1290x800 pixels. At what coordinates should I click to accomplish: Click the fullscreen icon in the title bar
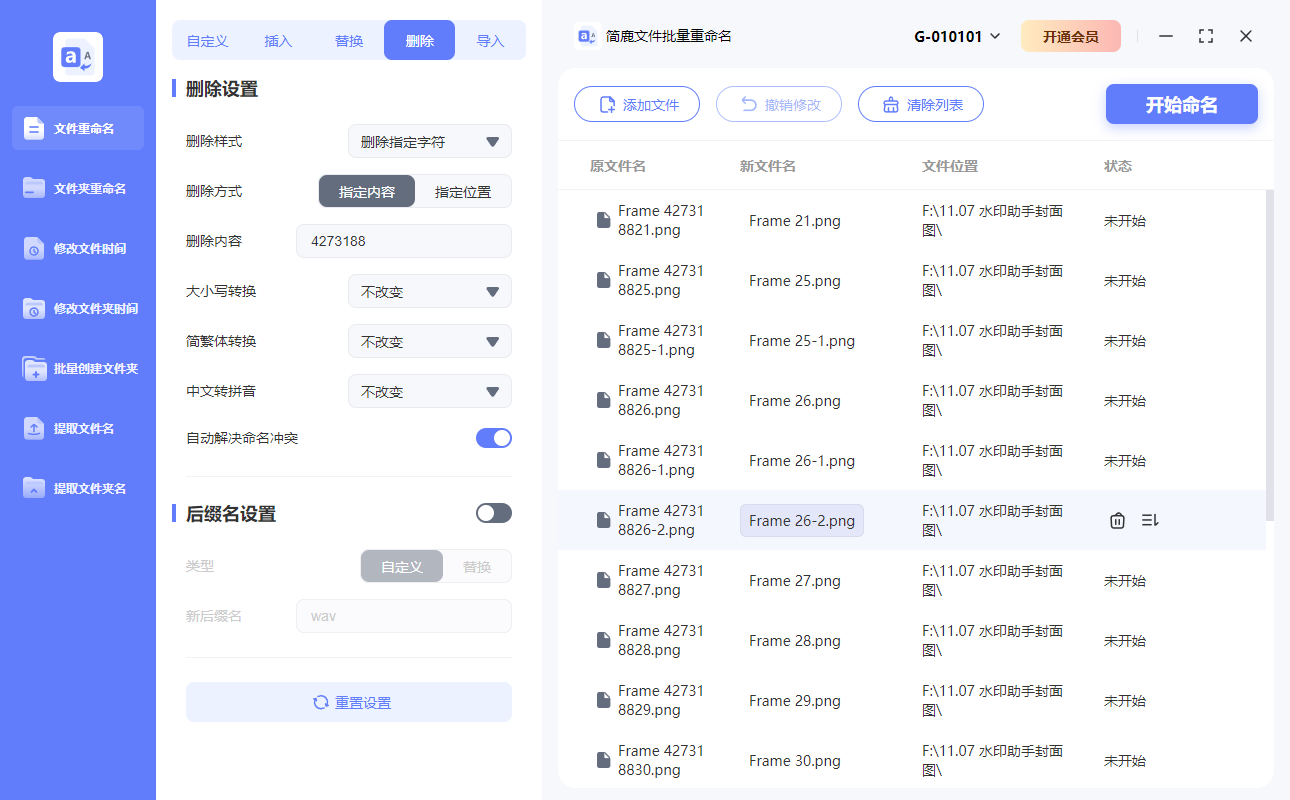point(1205,35)
